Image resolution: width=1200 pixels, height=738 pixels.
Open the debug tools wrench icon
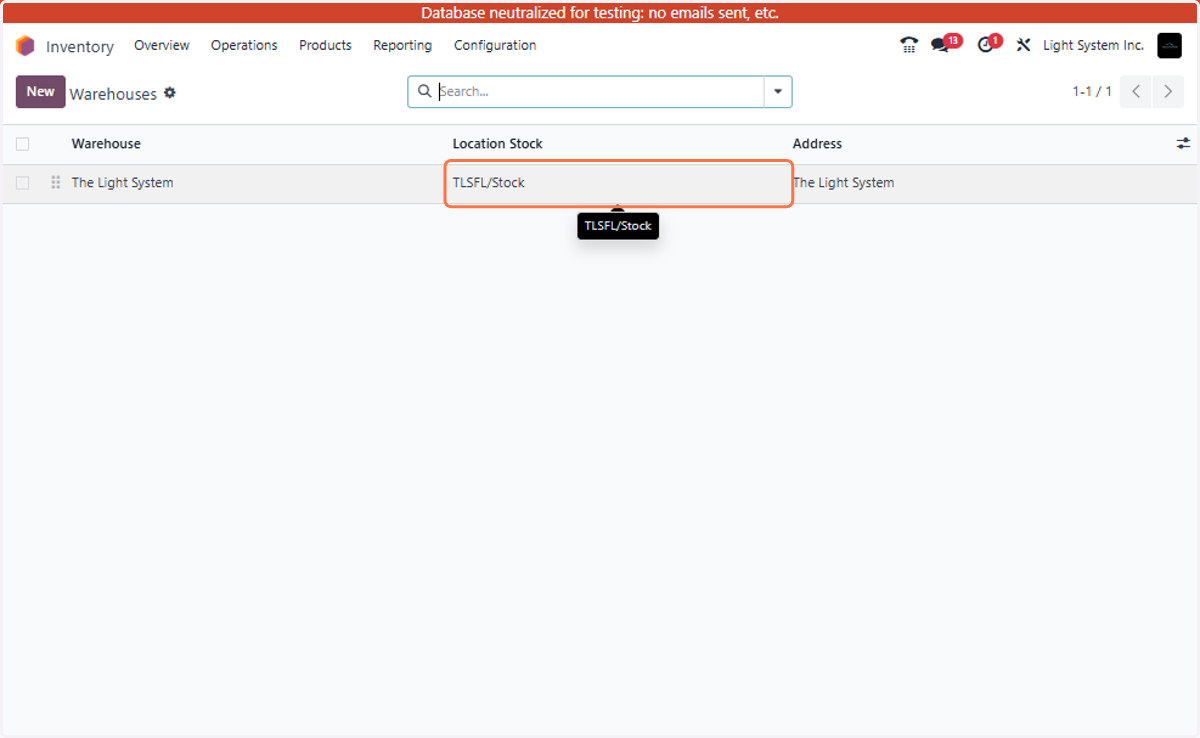pyautogui.click(x=1023, y=45)
